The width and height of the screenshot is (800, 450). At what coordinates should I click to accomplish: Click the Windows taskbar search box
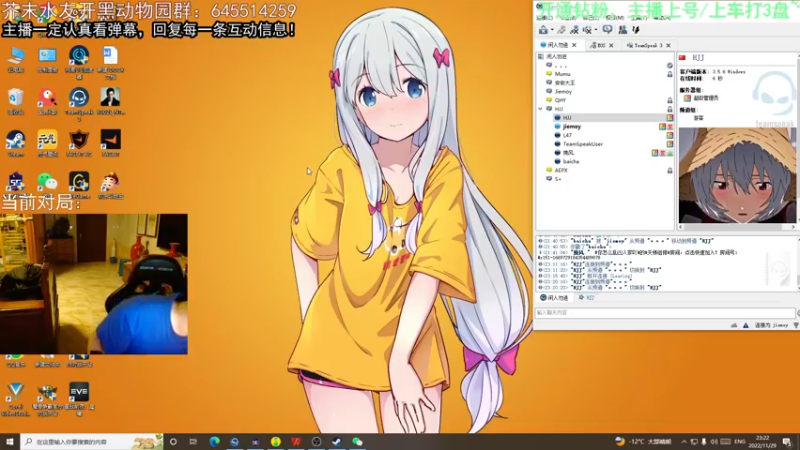pyautogui.click(x=92, y=441)
